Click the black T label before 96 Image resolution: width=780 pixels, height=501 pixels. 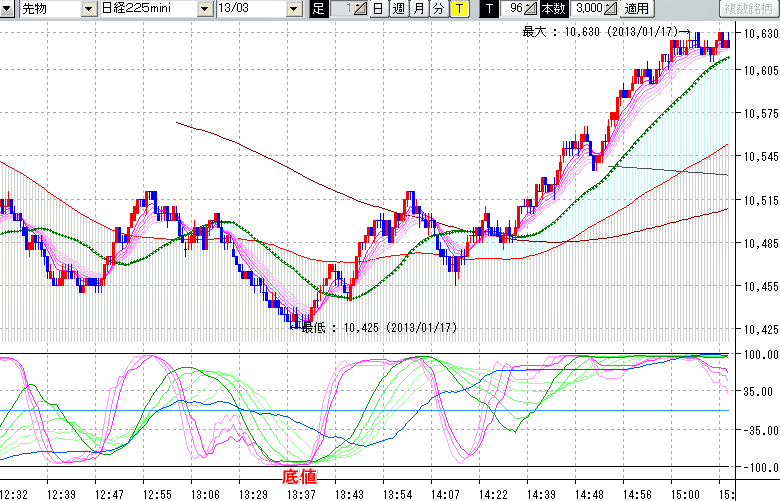tap(489, 9)
